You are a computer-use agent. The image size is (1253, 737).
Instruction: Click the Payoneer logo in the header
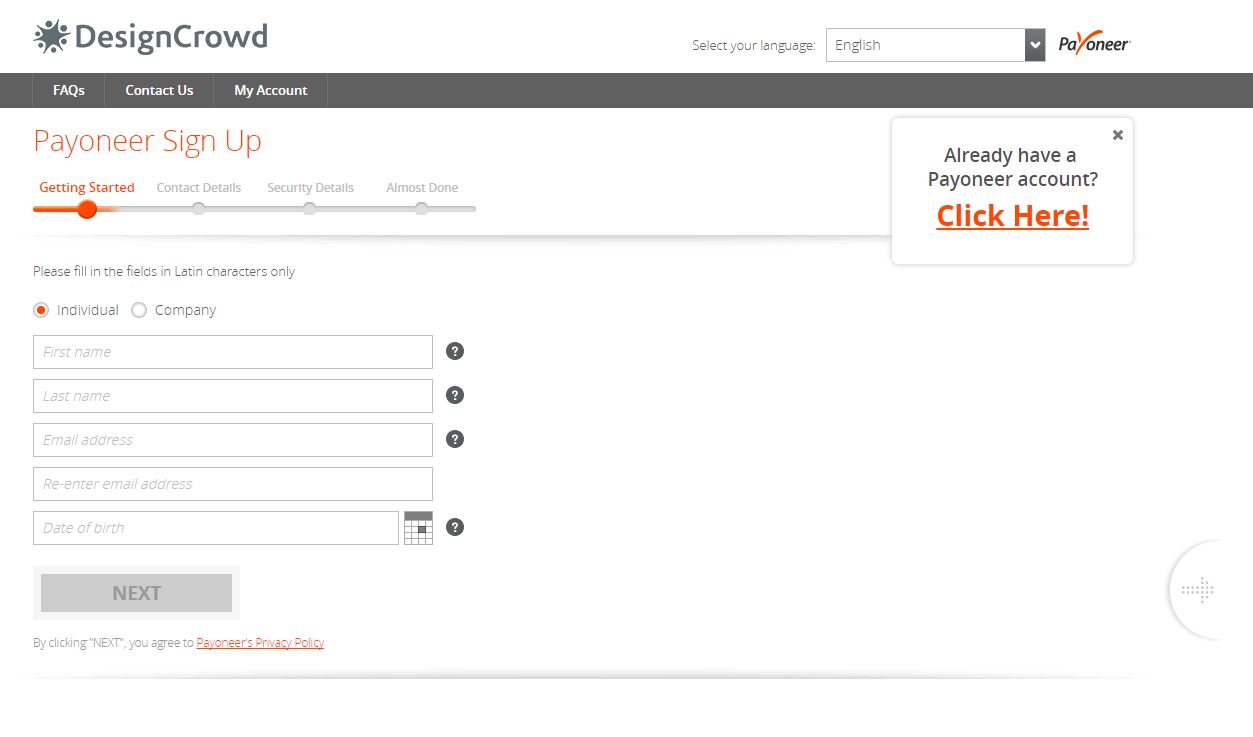click(1094, 44)
